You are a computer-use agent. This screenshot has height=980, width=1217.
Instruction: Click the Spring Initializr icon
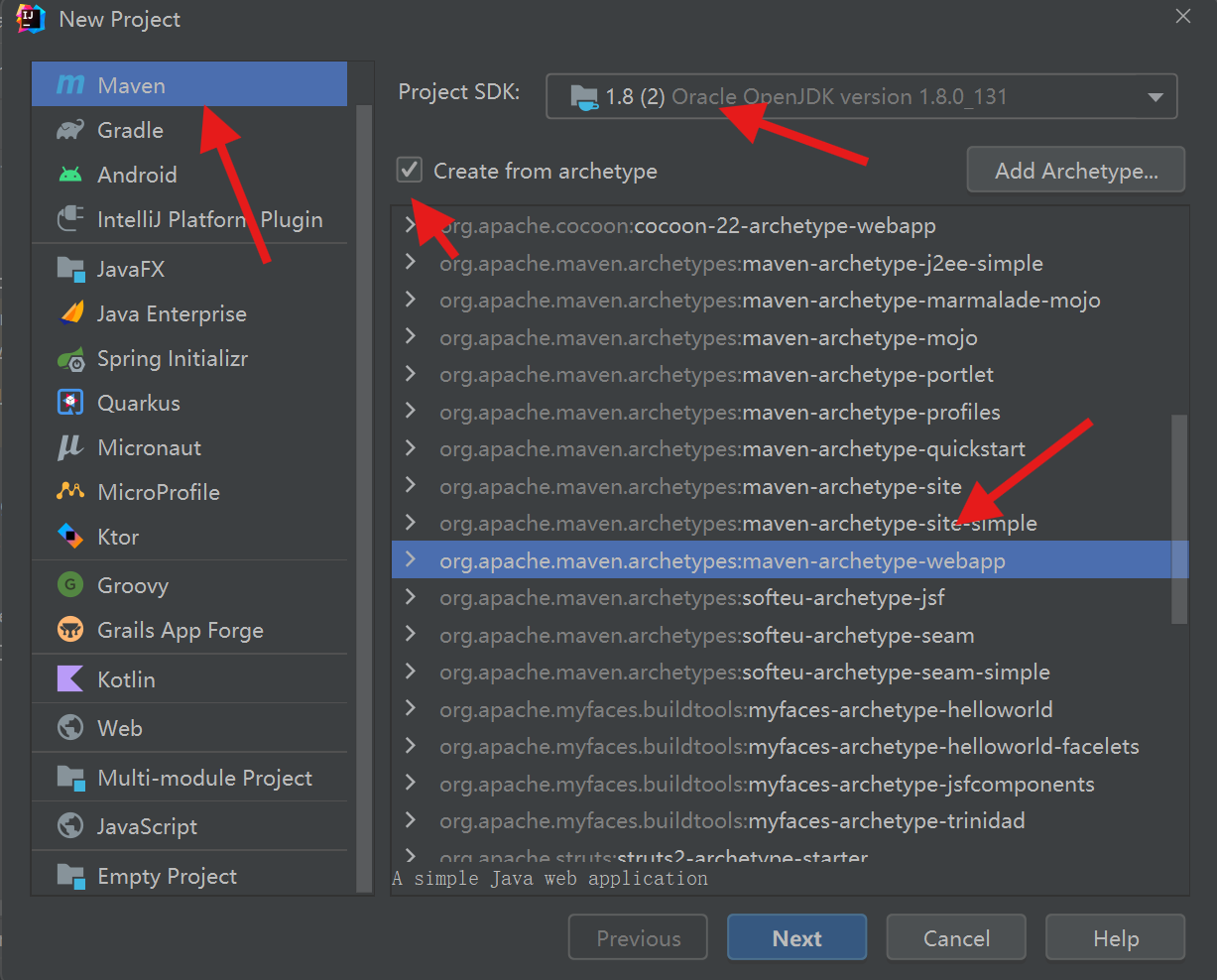[x=70, y=358]
